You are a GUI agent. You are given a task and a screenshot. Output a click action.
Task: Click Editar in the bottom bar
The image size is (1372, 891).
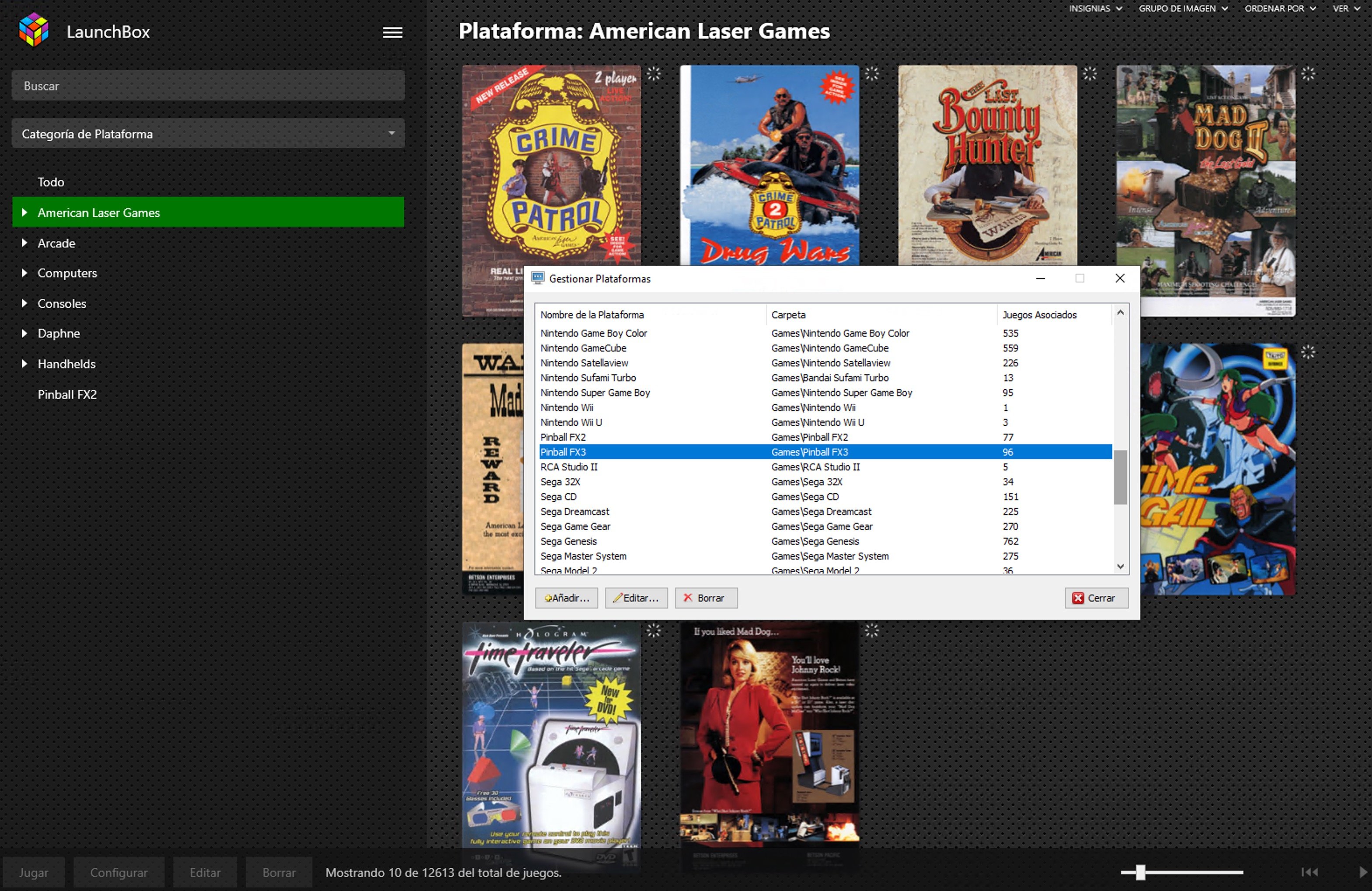[205, 872]
